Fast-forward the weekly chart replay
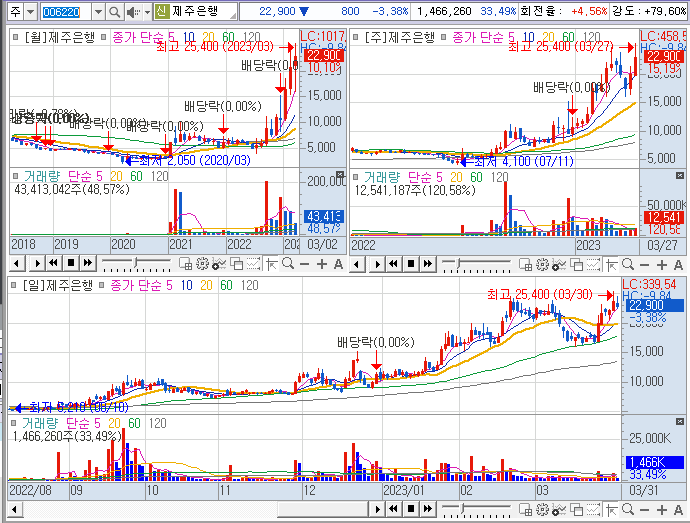This screenshot has height=523, width=690. pos(428,264)
